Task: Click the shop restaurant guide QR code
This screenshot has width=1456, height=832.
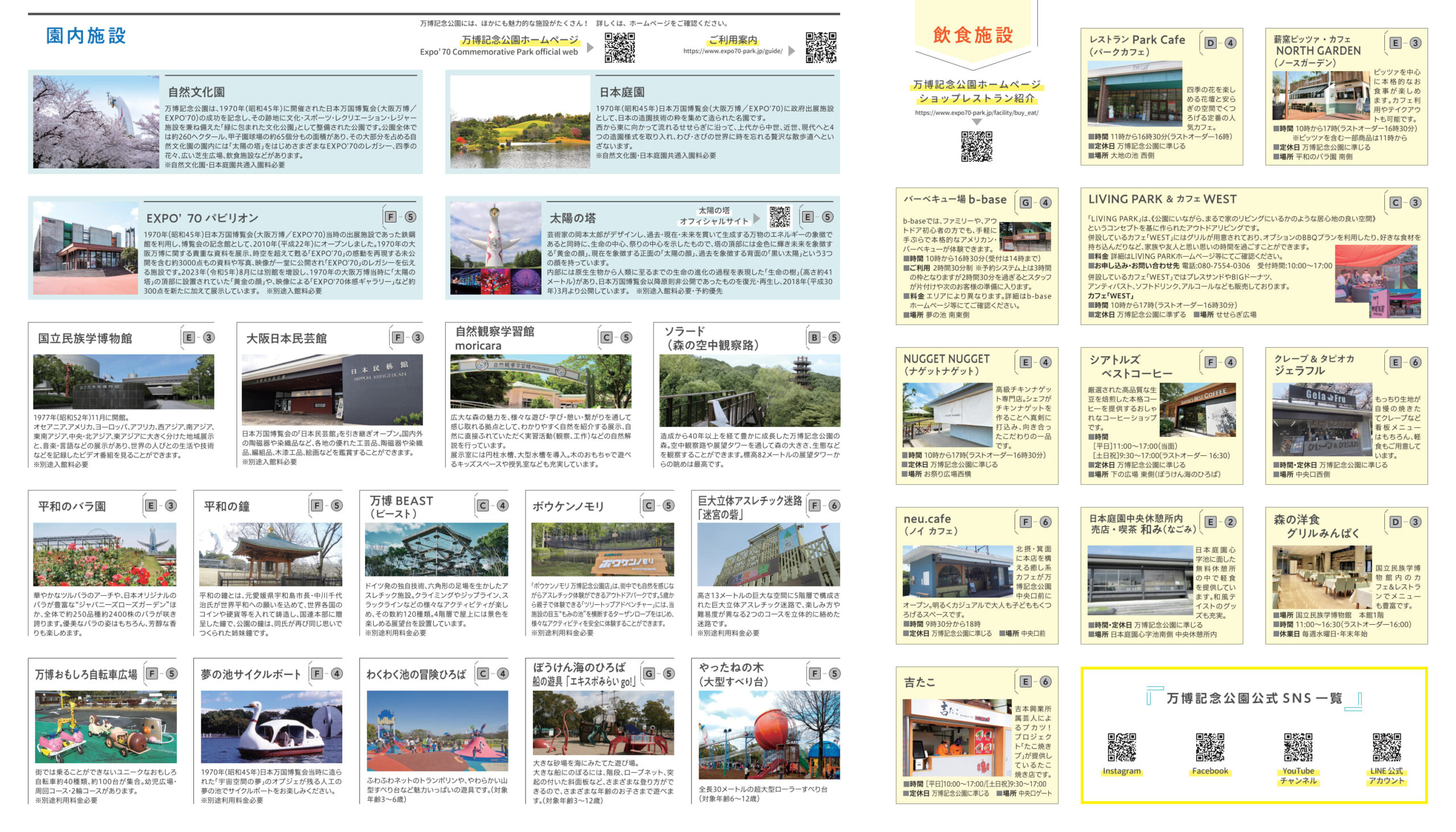Action: tap(976, 146)
